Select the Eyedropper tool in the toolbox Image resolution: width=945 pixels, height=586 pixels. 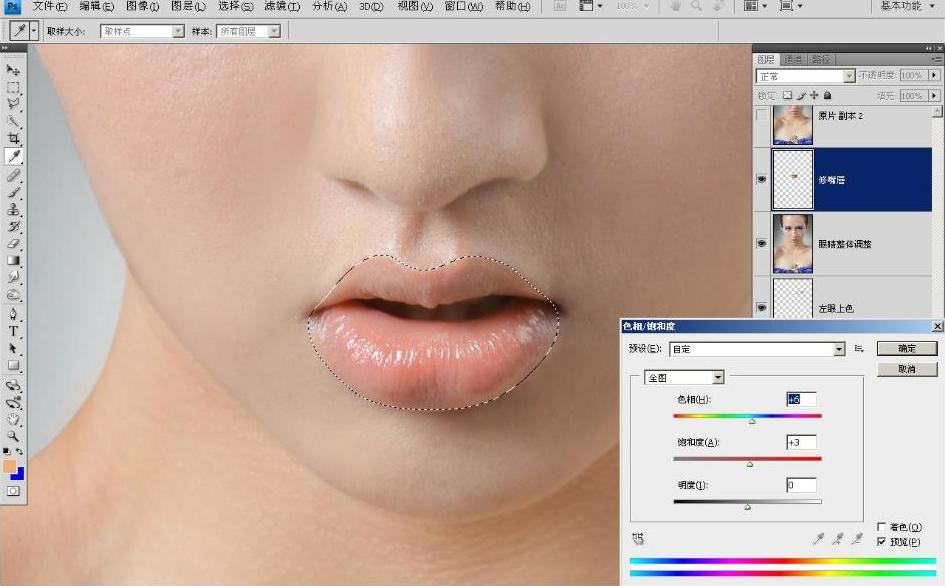point(13,156)
